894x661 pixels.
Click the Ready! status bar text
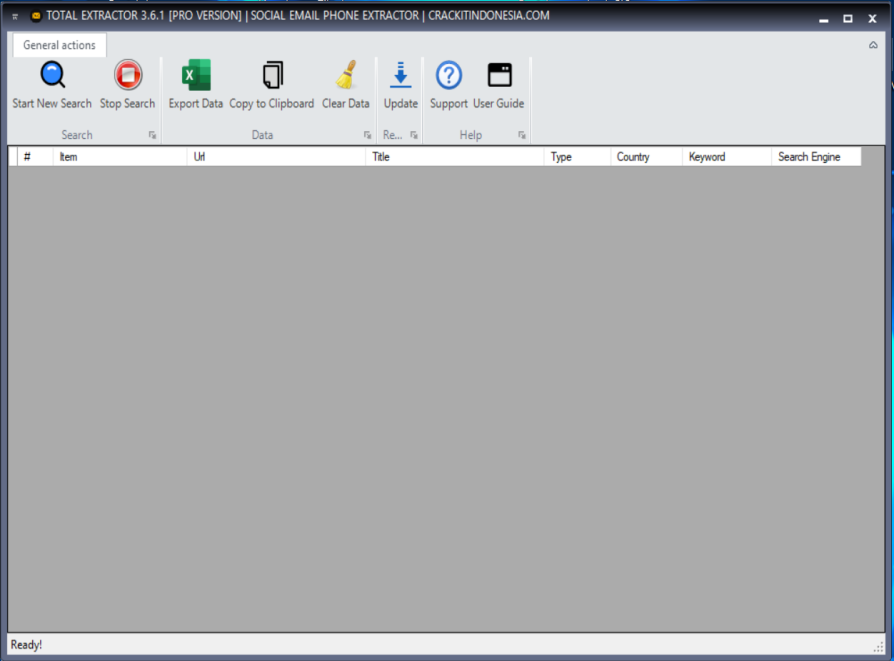point(26,645)
